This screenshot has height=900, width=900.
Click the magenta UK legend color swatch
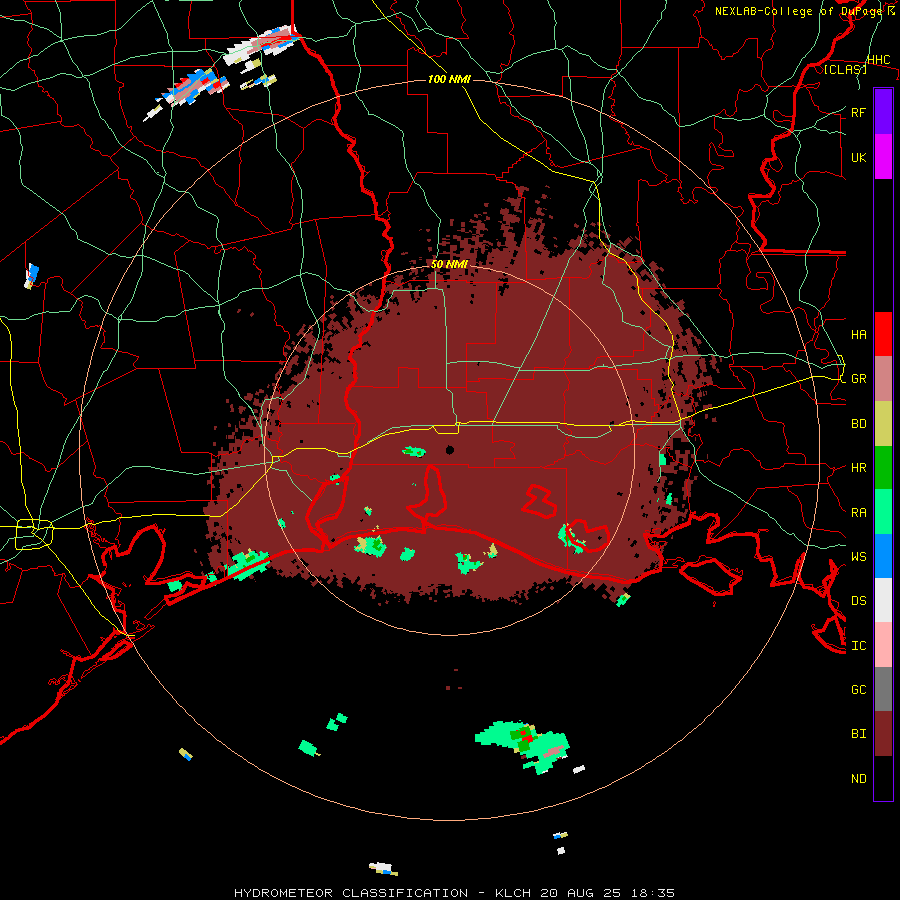click(x=883, y=157)
